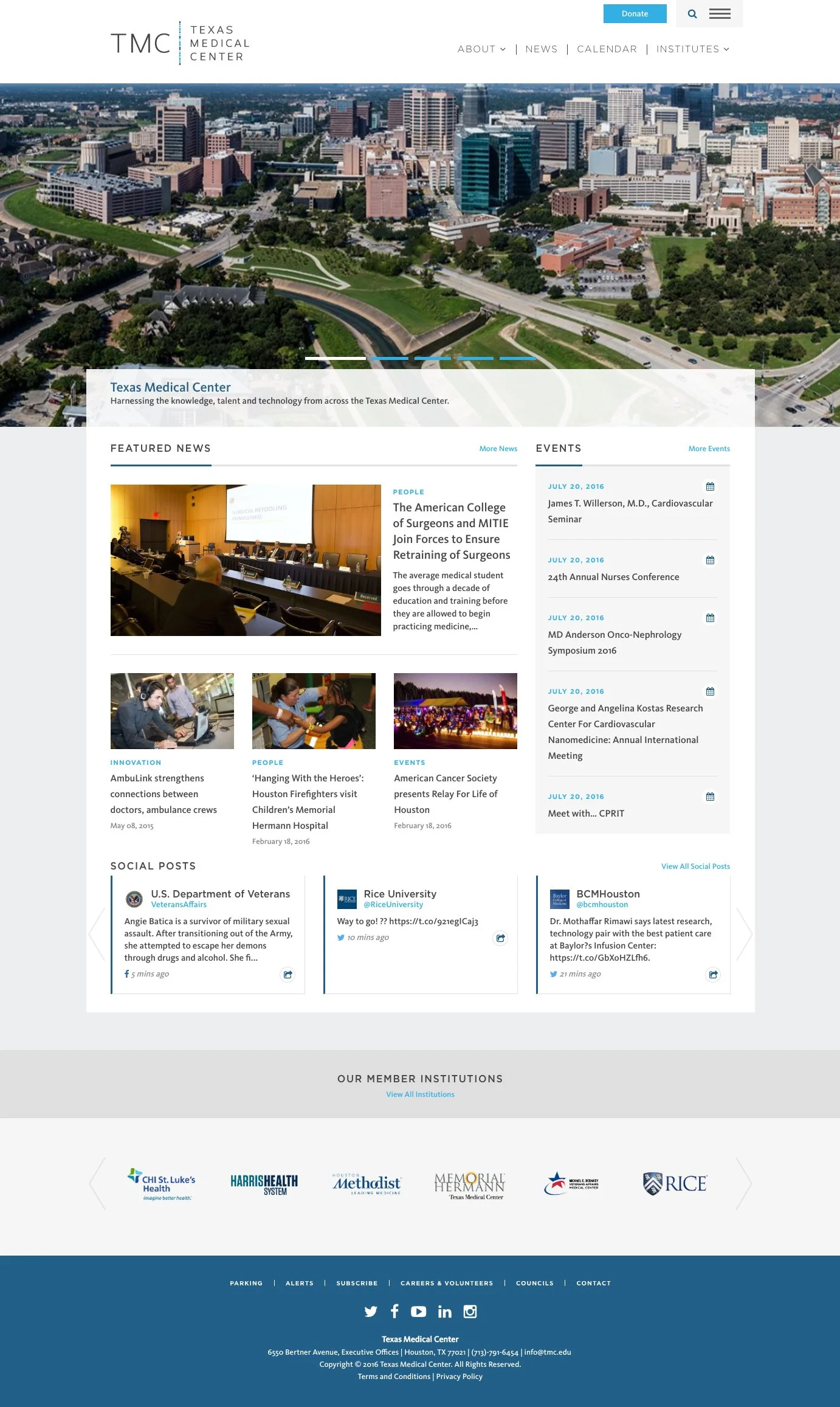Open the Careers & Volunteers footer link
This screenshot has height=1407, width=840.
[x=447, y=1283]
